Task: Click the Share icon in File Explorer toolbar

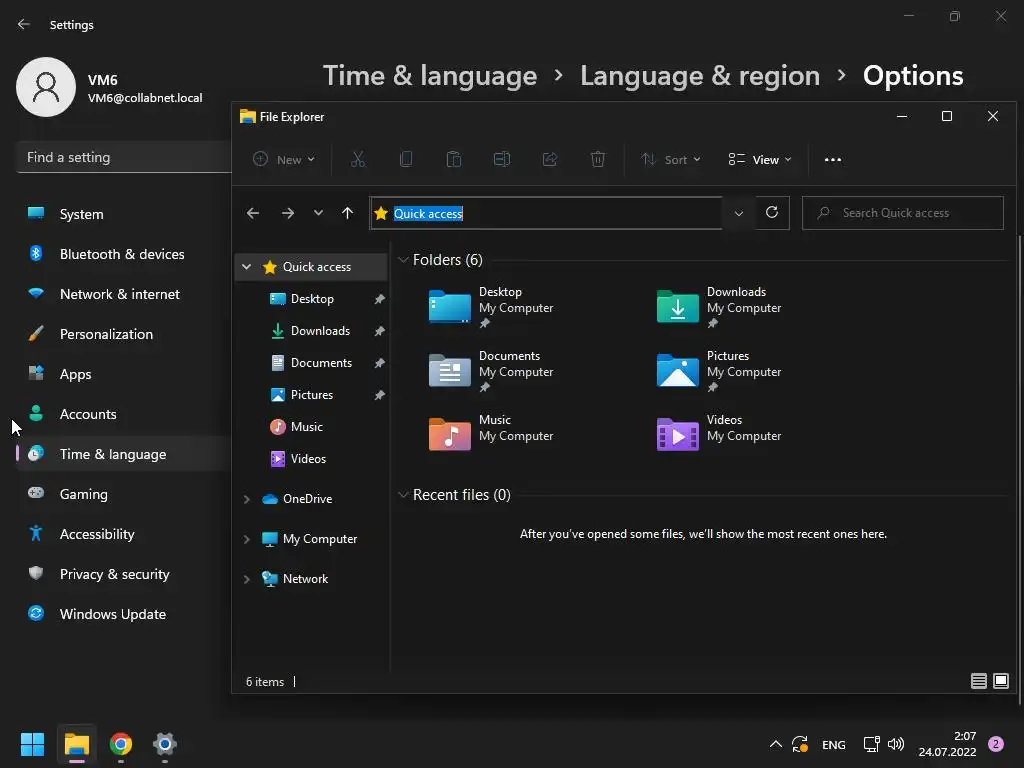Action: [x=550, y=159]
